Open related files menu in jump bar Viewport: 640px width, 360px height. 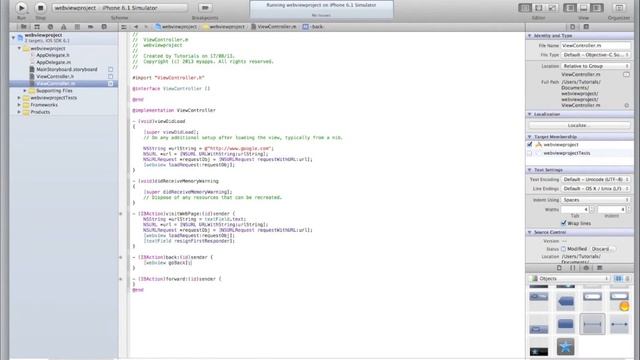coord(124,27)
